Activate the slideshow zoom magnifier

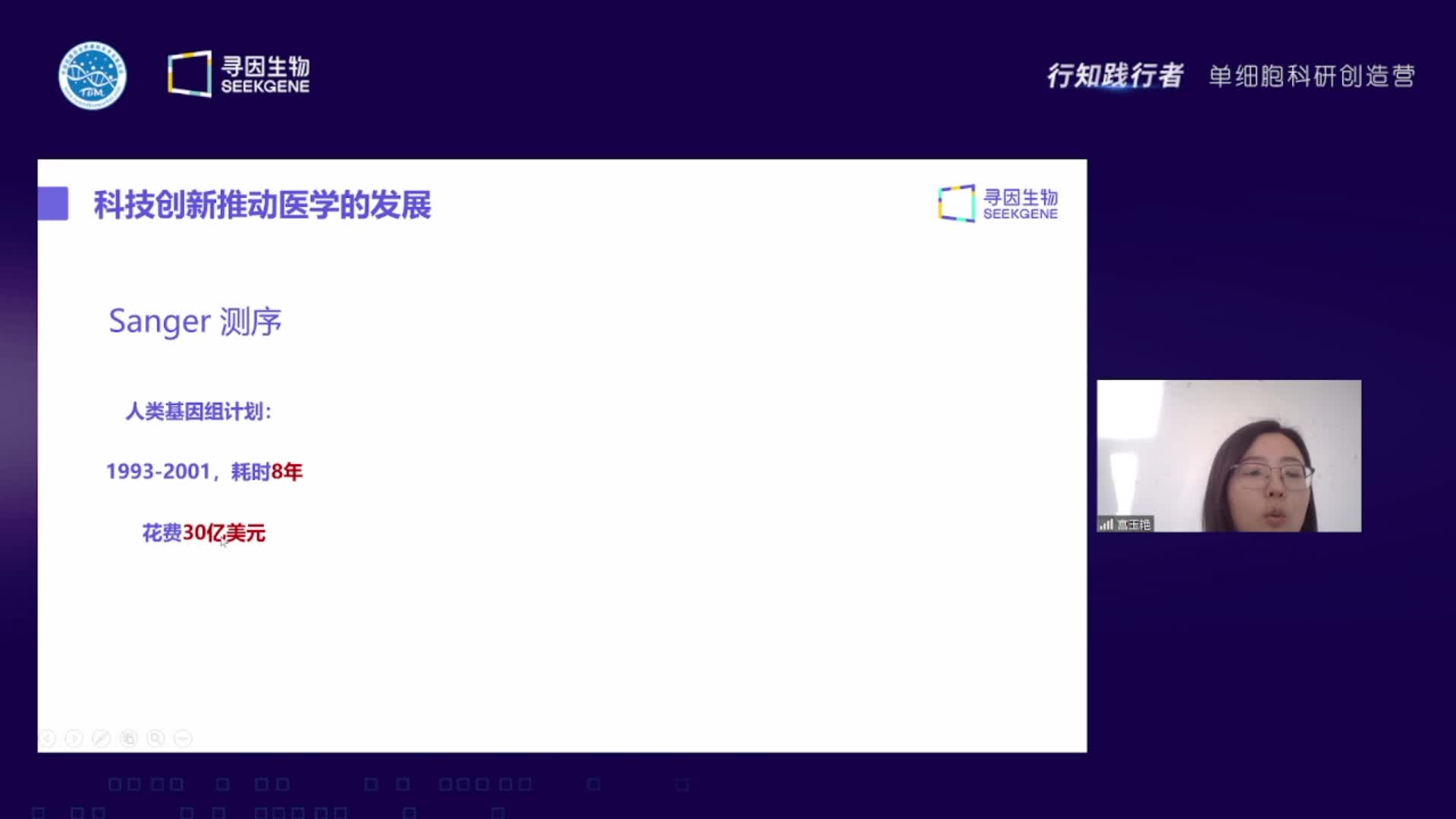(156, 738)
